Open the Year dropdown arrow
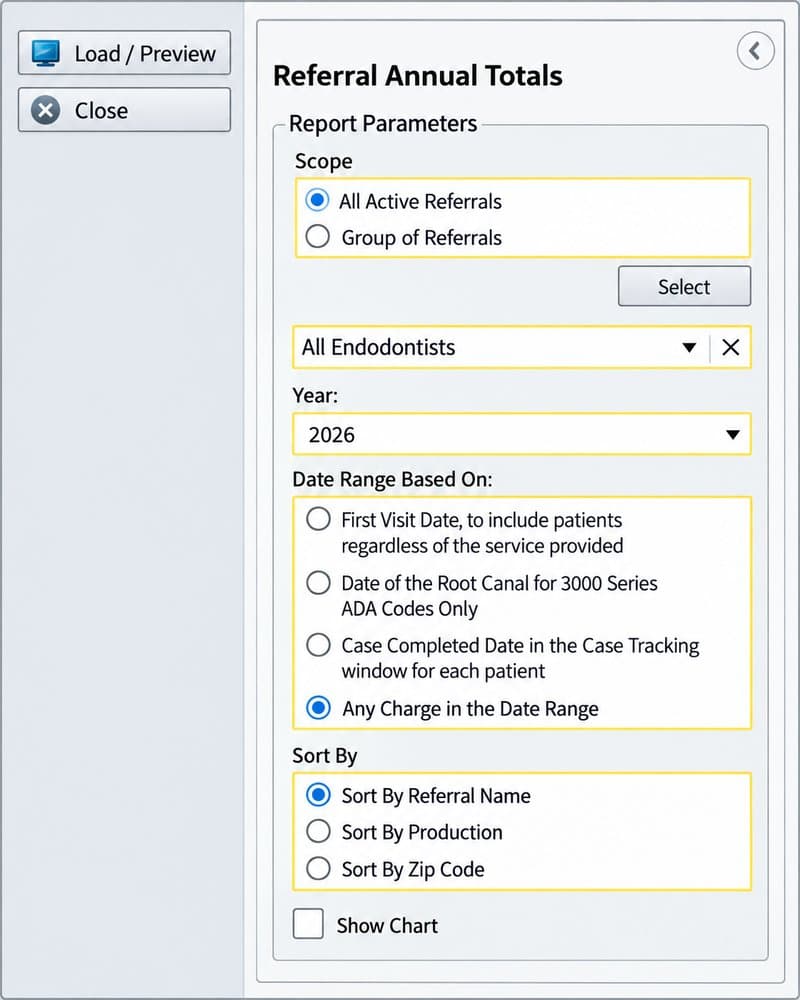This screenshot has height=1000, width=800. pyautogui.click(x=733, y=435)
